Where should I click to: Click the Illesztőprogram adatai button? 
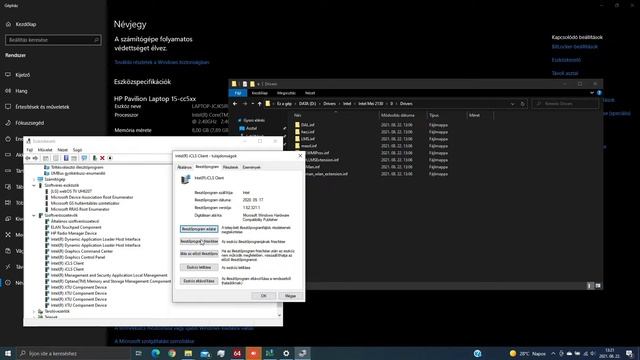click(199, 229)
